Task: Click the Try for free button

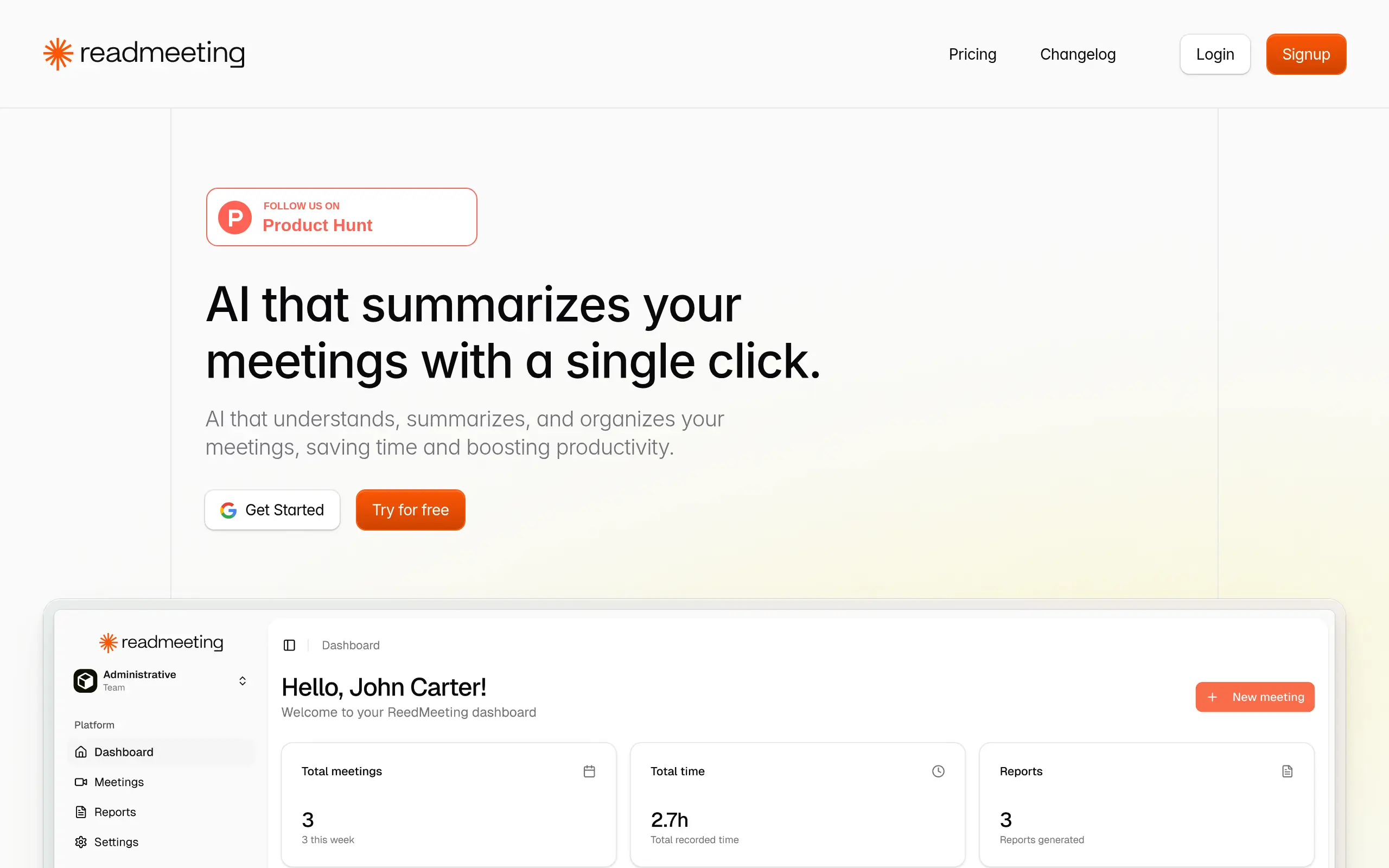Action: pos(410,510)
